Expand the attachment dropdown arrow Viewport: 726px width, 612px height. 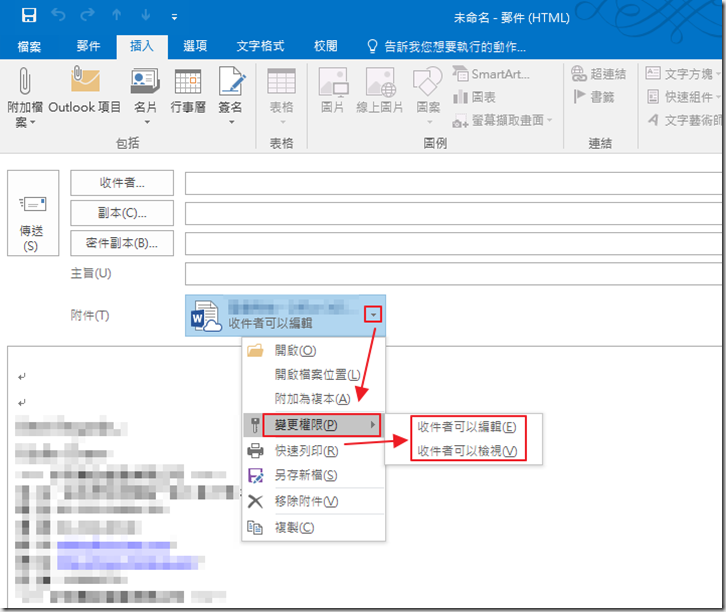[x=373, y=314]
